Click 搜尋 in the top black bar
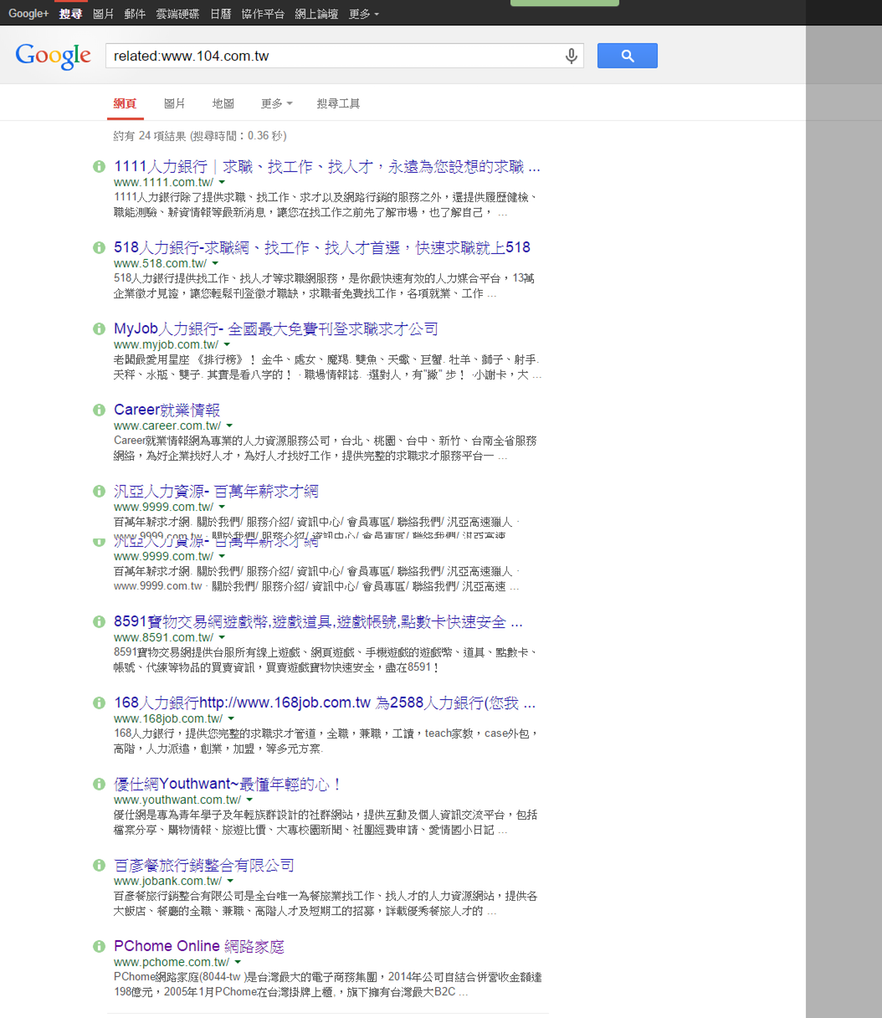This screenshot has height=1018, width=882. 70,14
